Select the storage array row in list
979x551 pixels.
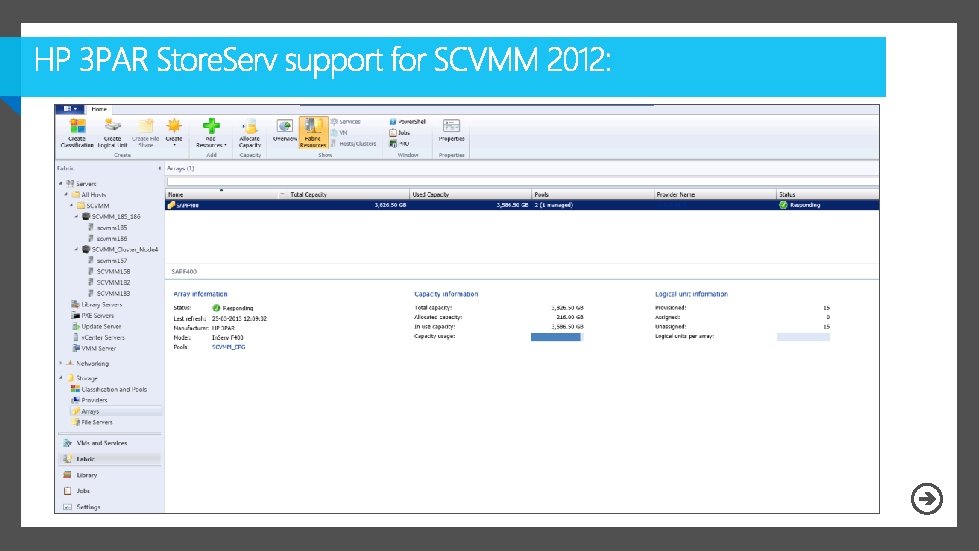(522, 205)
